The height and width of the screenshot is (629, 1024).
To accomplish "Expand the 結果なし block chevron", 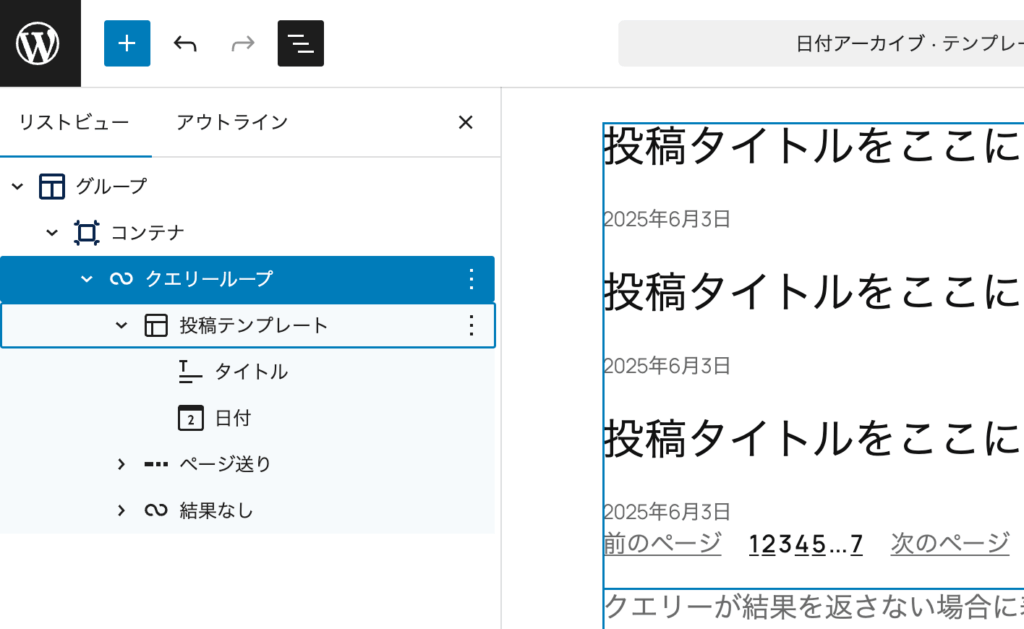I will point(121,510).
